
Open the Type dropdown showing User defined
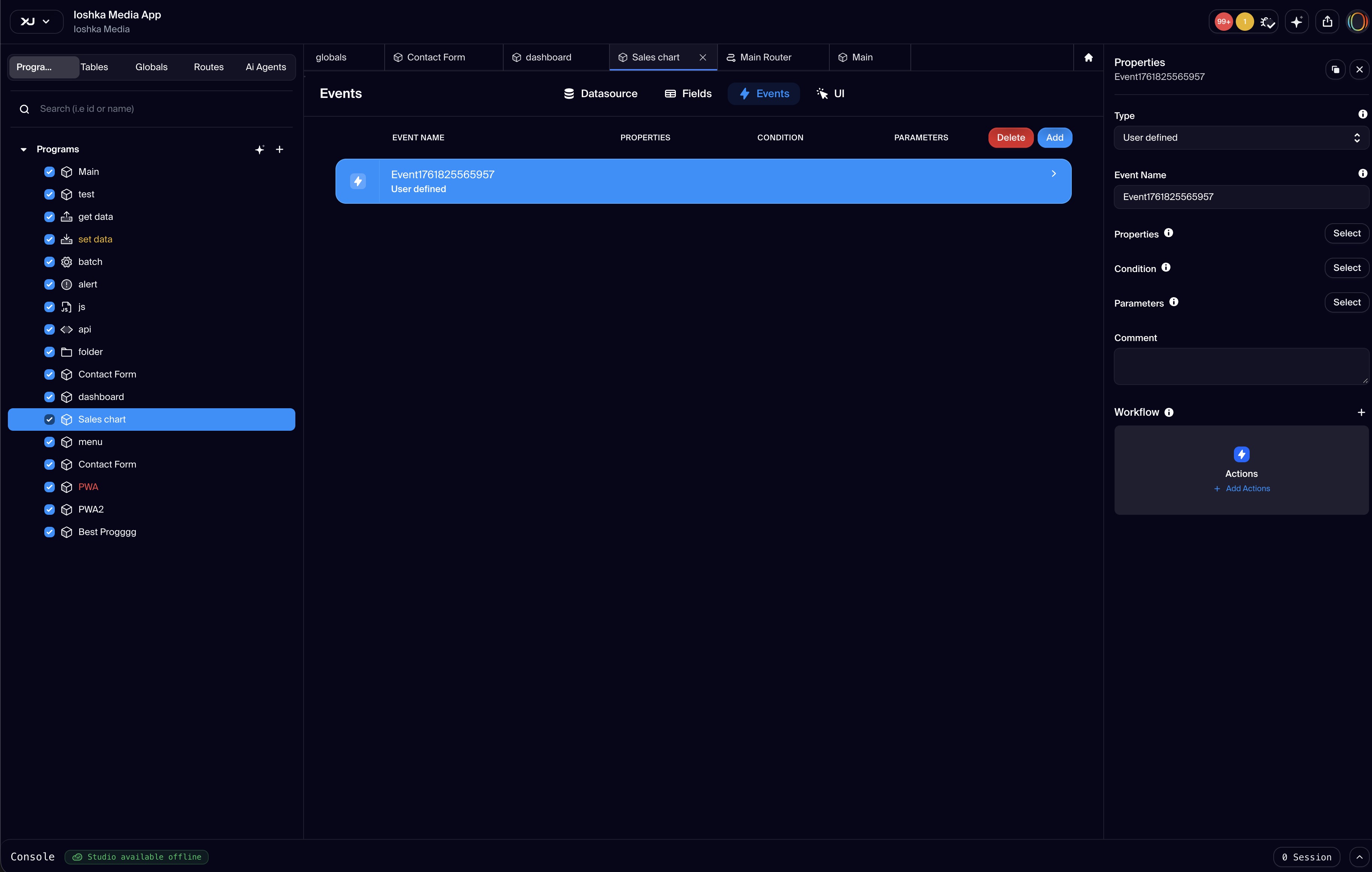(x=1241, y=138)
